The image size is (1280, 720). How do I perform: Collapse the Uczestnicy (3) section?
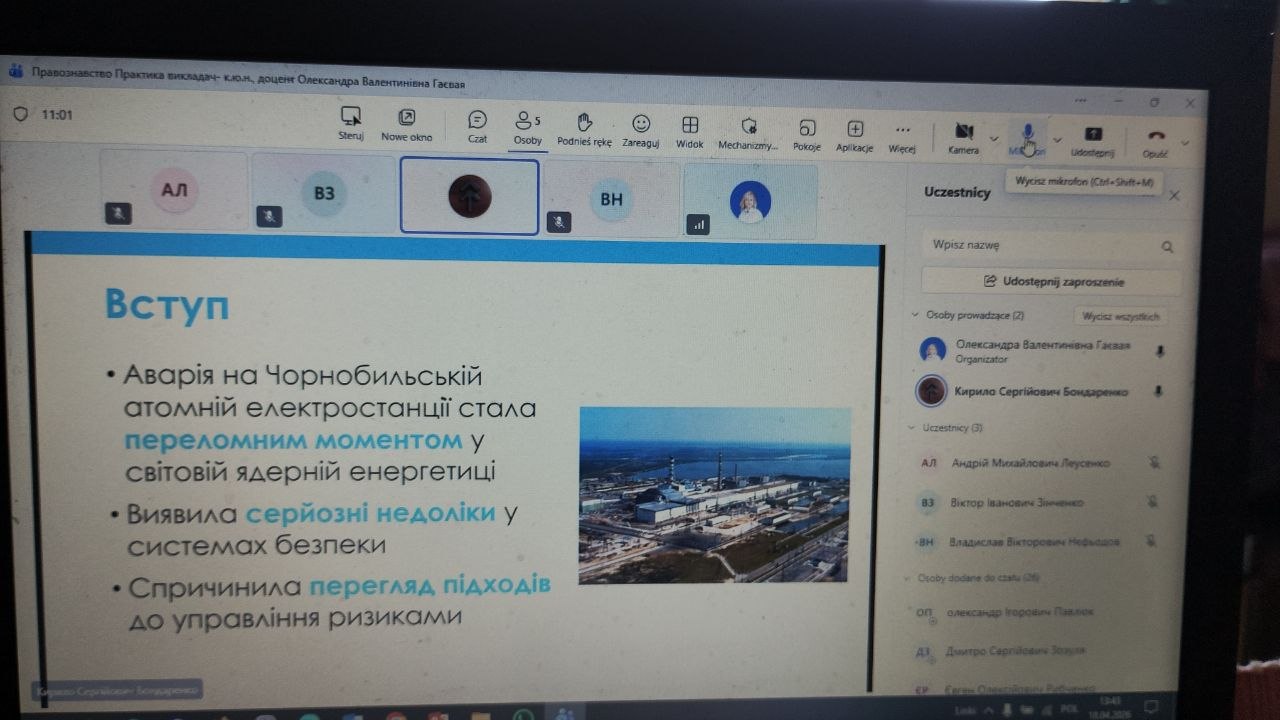pyautogui.click(x=912, y=427)
